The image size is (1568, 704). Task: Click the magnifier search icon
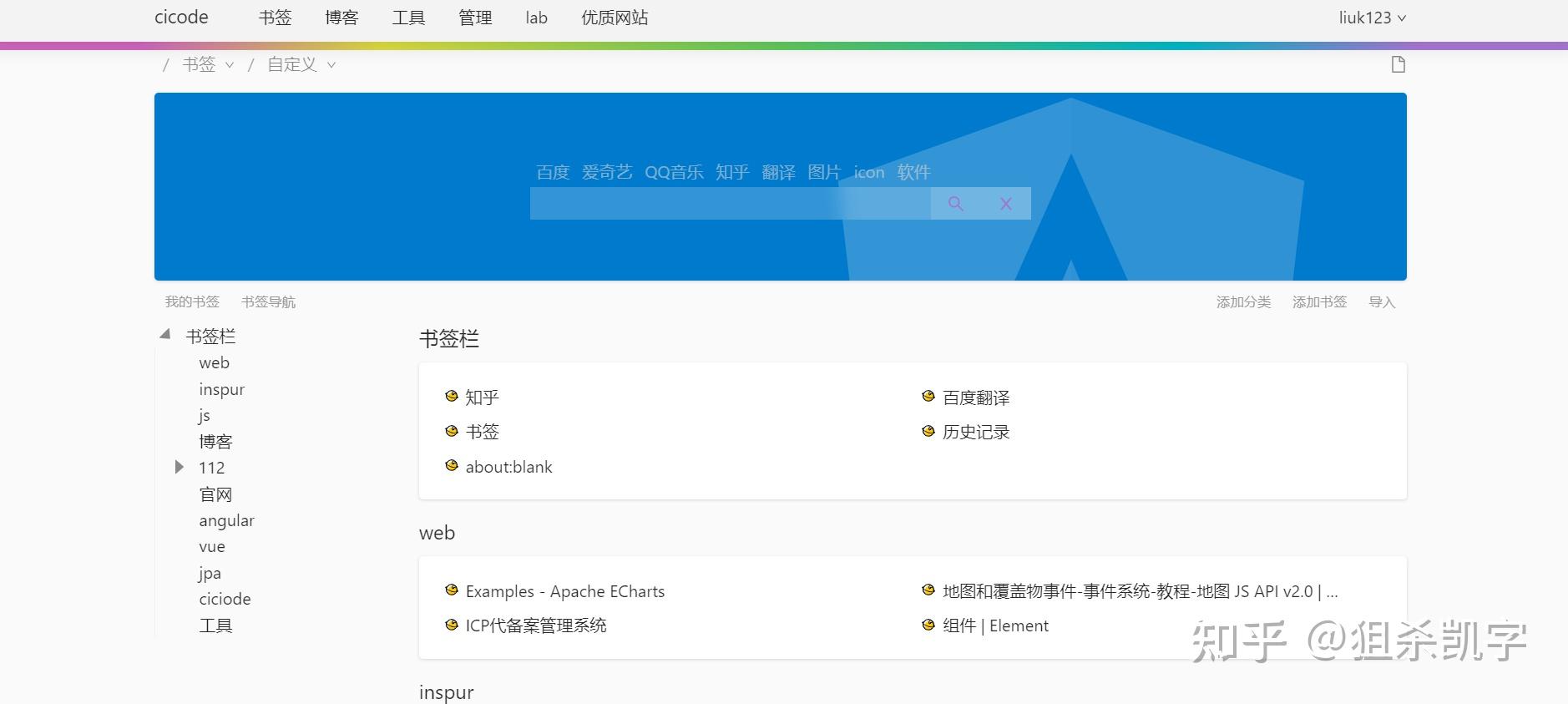click(x=956, y=203)
